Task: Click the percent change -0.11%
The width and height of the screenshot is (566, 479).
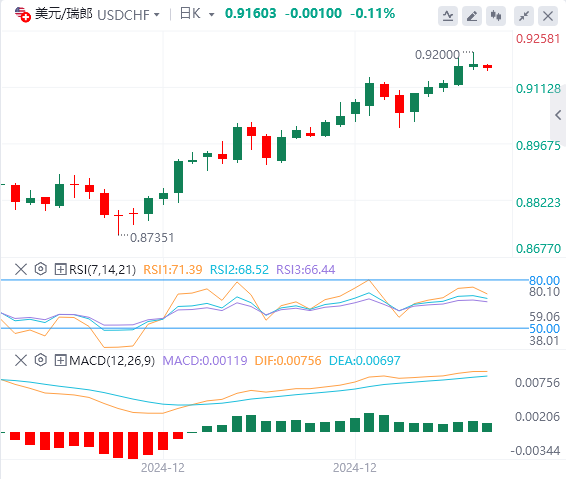Action: tap(373, 14)
